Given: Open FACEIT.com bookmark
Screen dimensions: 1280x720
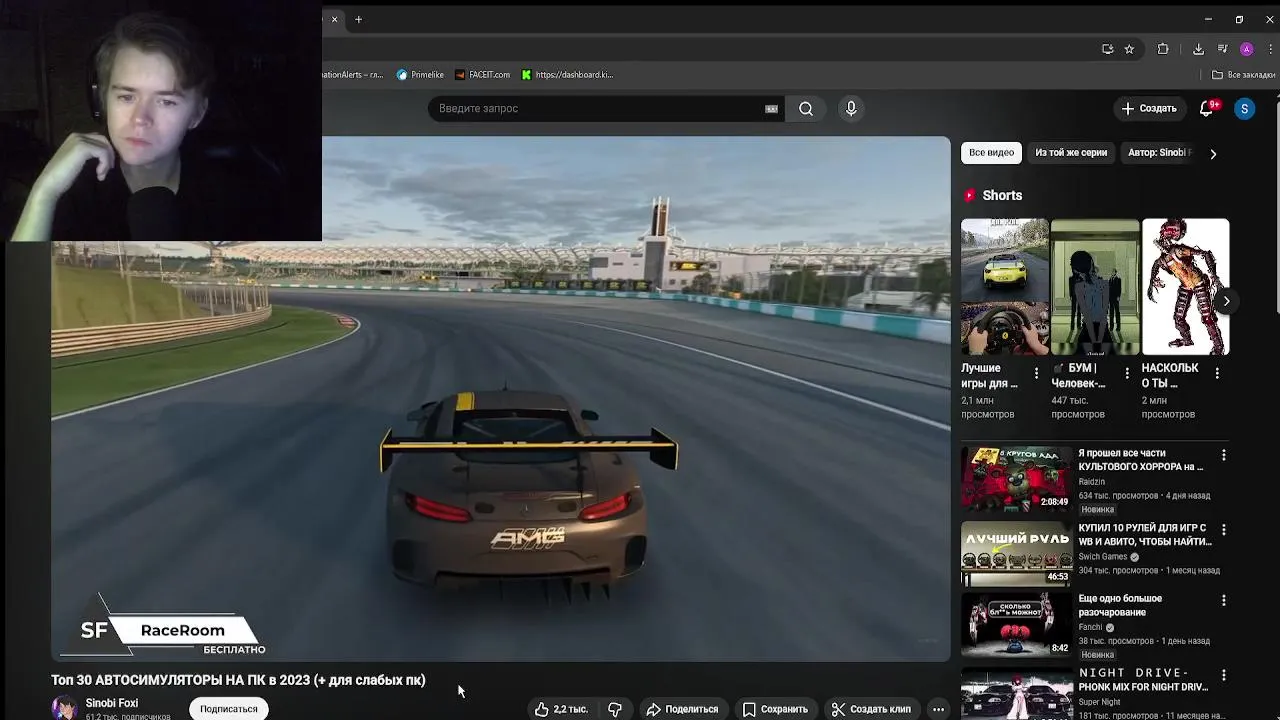Looking at the screenshot, I should coord(482,75).
